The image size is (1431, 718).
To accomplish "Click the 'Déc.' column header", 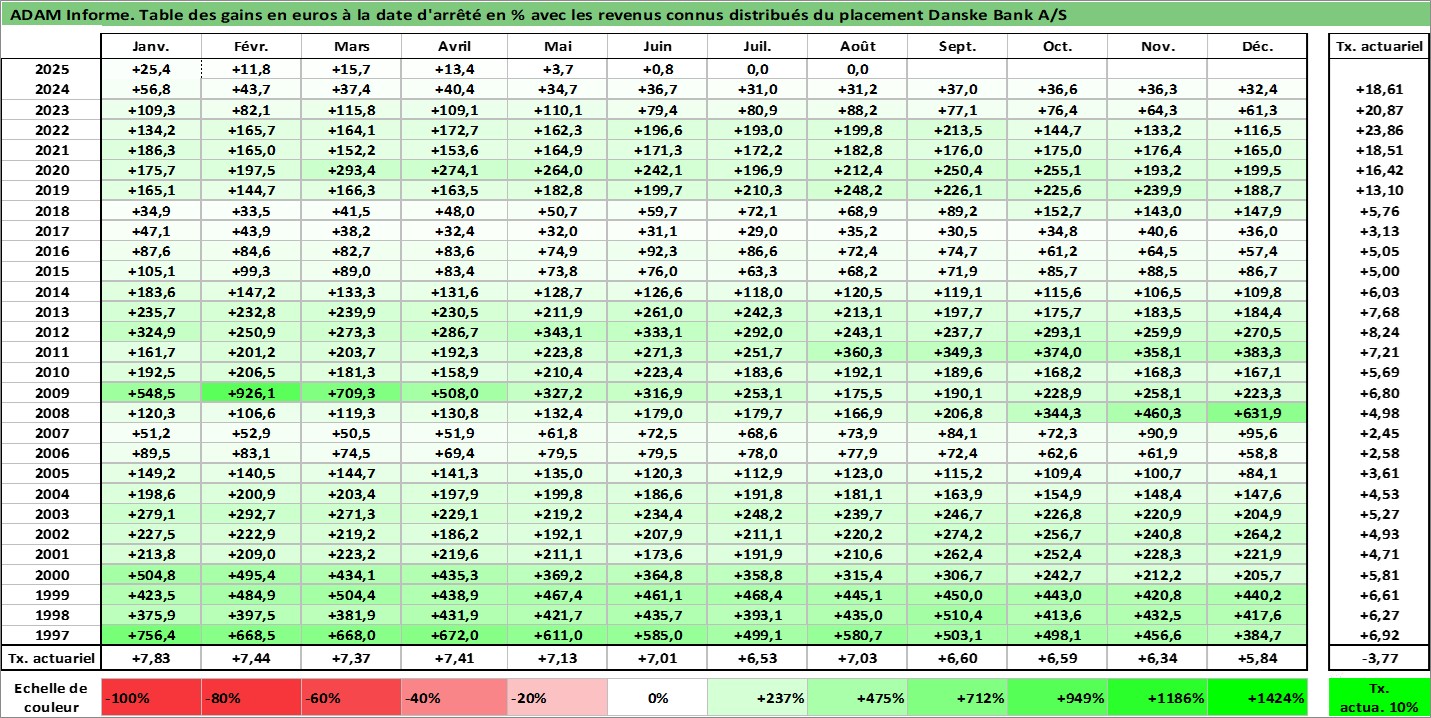I will (x=1257, y=47).
